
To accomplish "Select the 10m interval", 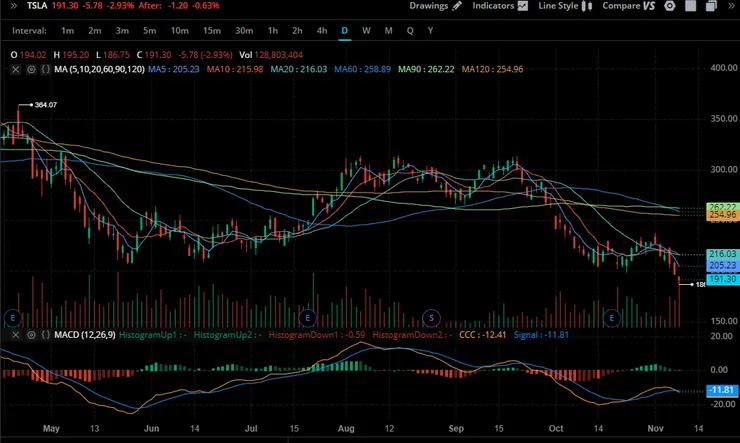I will (179, 31).
